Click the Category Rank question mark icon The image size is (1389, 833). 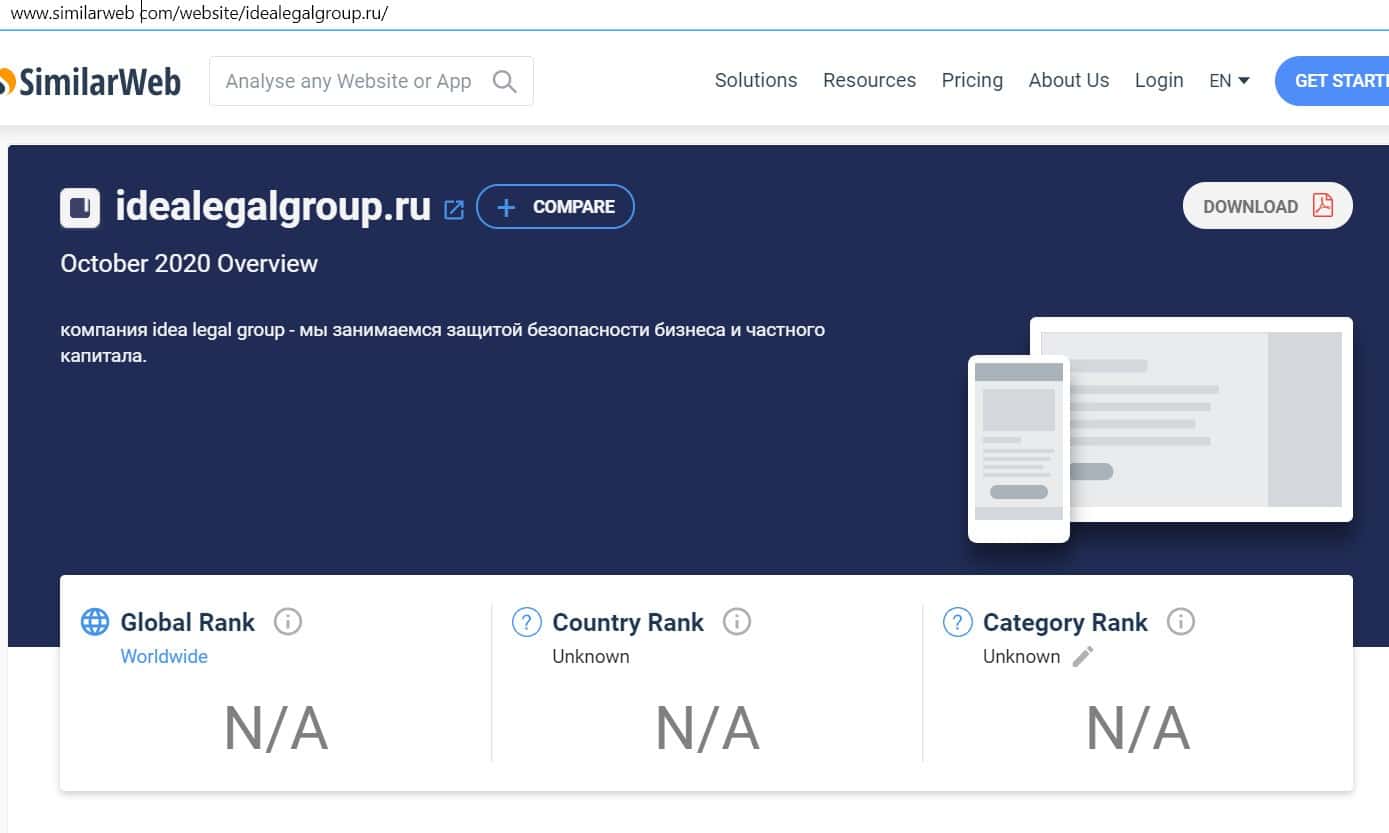[x=957, y=622]
